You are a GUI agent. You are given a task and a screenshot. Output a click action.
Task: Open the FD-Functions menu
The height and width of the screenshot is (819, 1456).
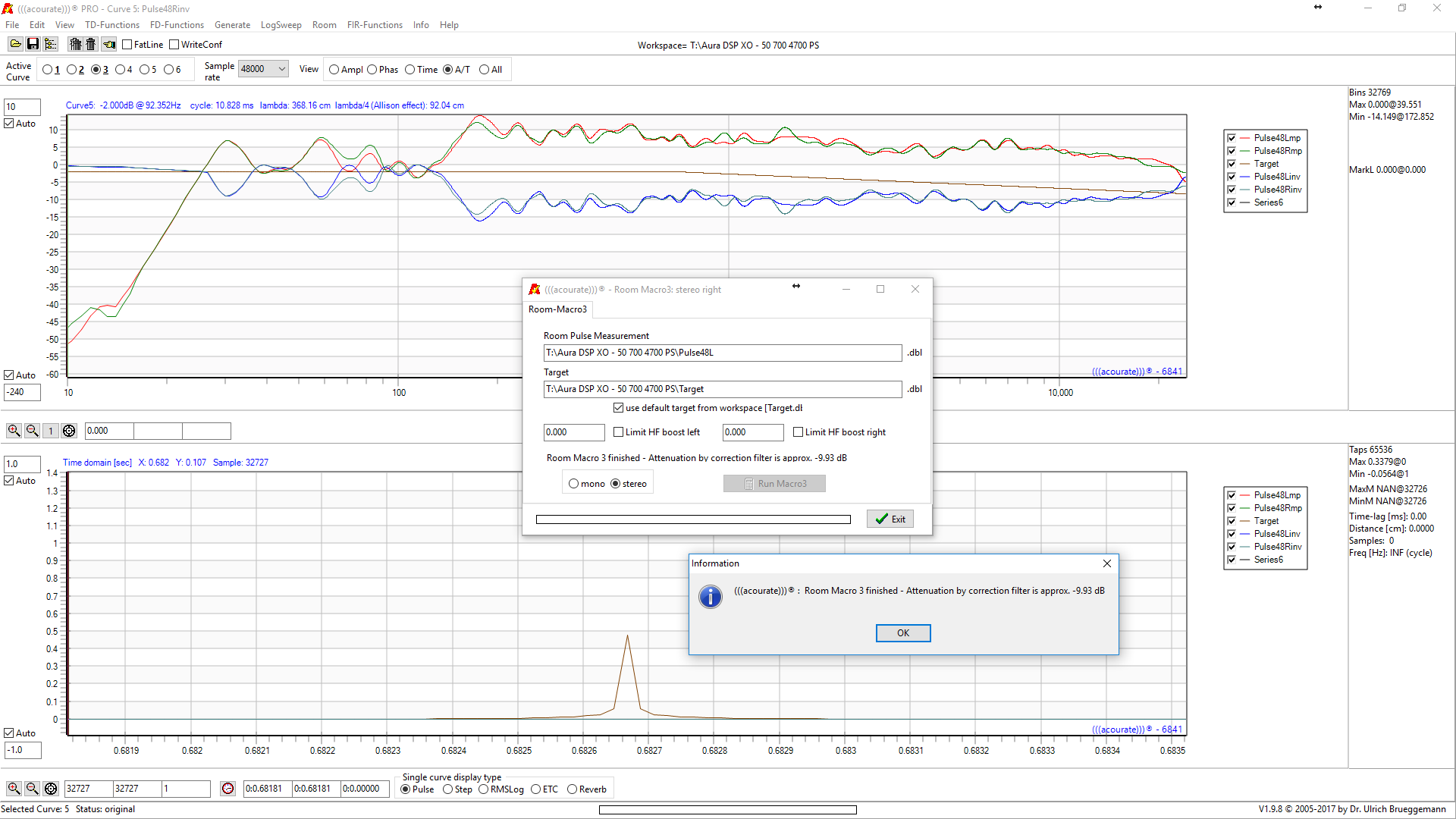pyautogui.click(x=177, y=25)
